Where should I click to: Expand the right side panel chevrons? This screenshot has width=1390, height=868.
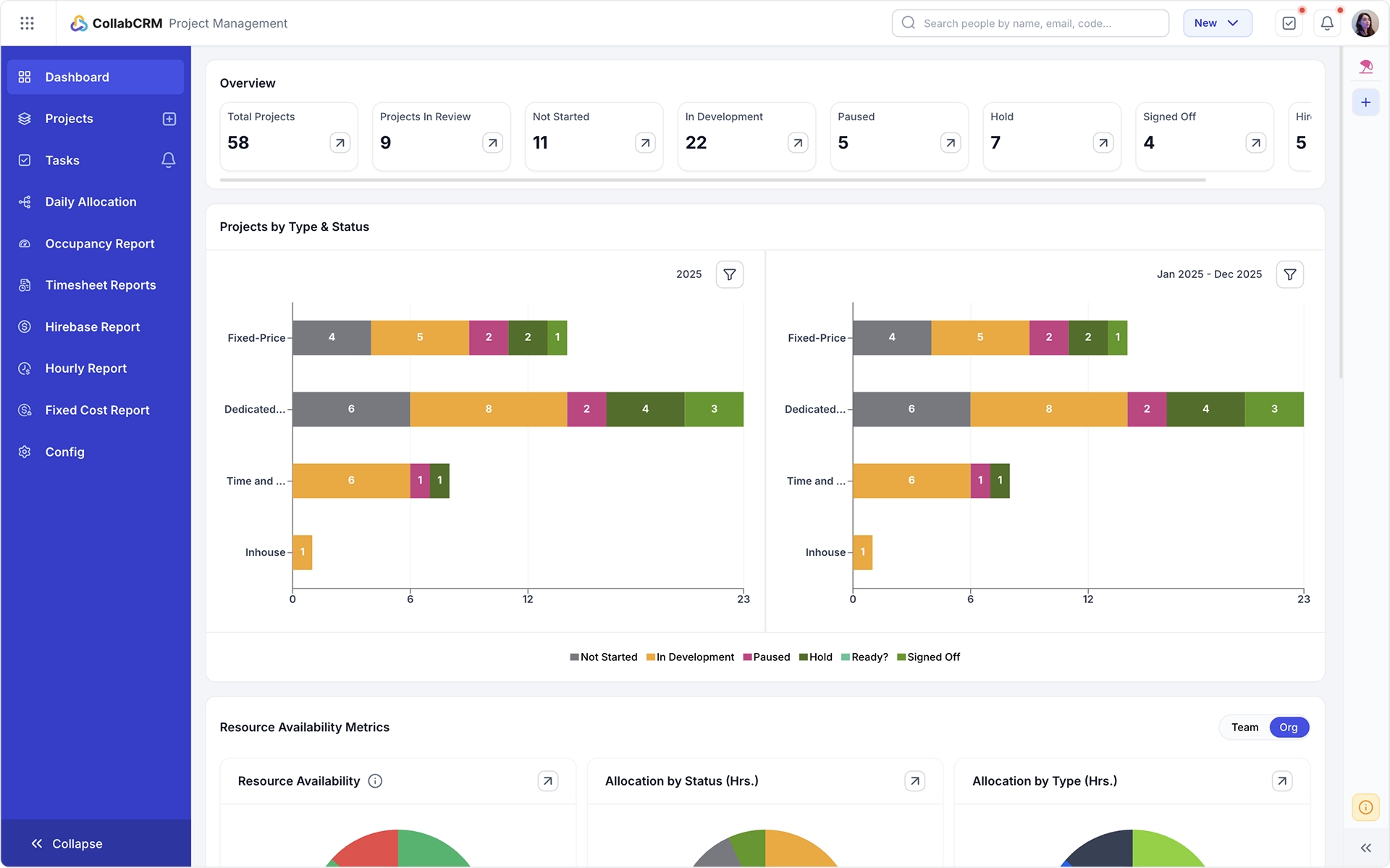[1365, 848]
